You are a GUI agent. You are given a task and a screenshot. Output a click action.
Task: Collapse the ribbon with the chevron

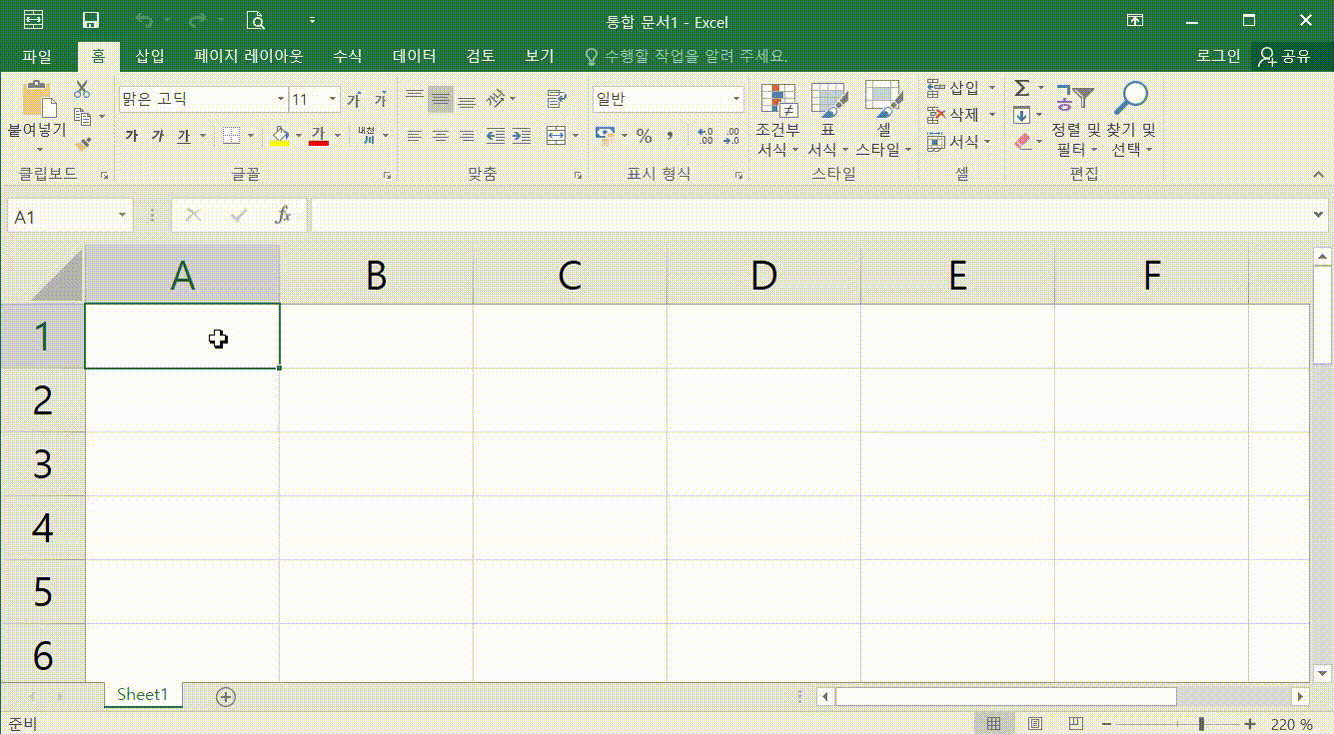coord(1316,174)
